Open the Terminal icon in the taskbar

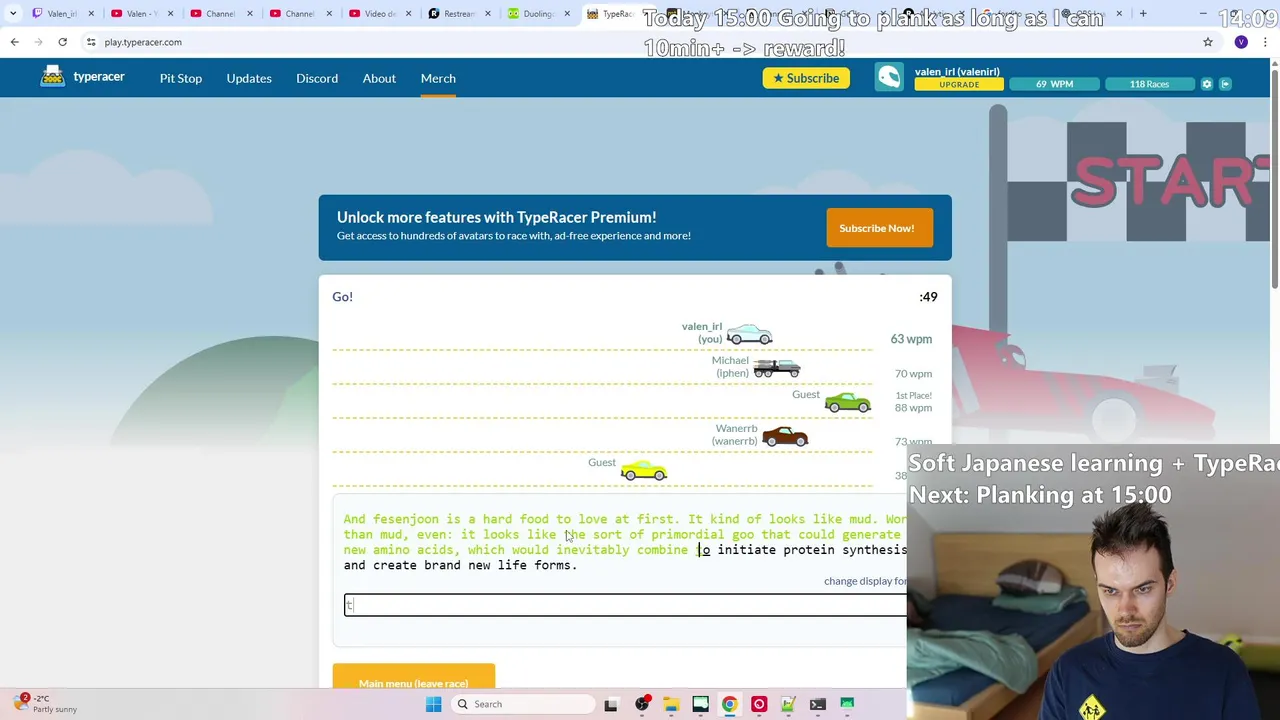pyautogui.click(x=818, y=704)
